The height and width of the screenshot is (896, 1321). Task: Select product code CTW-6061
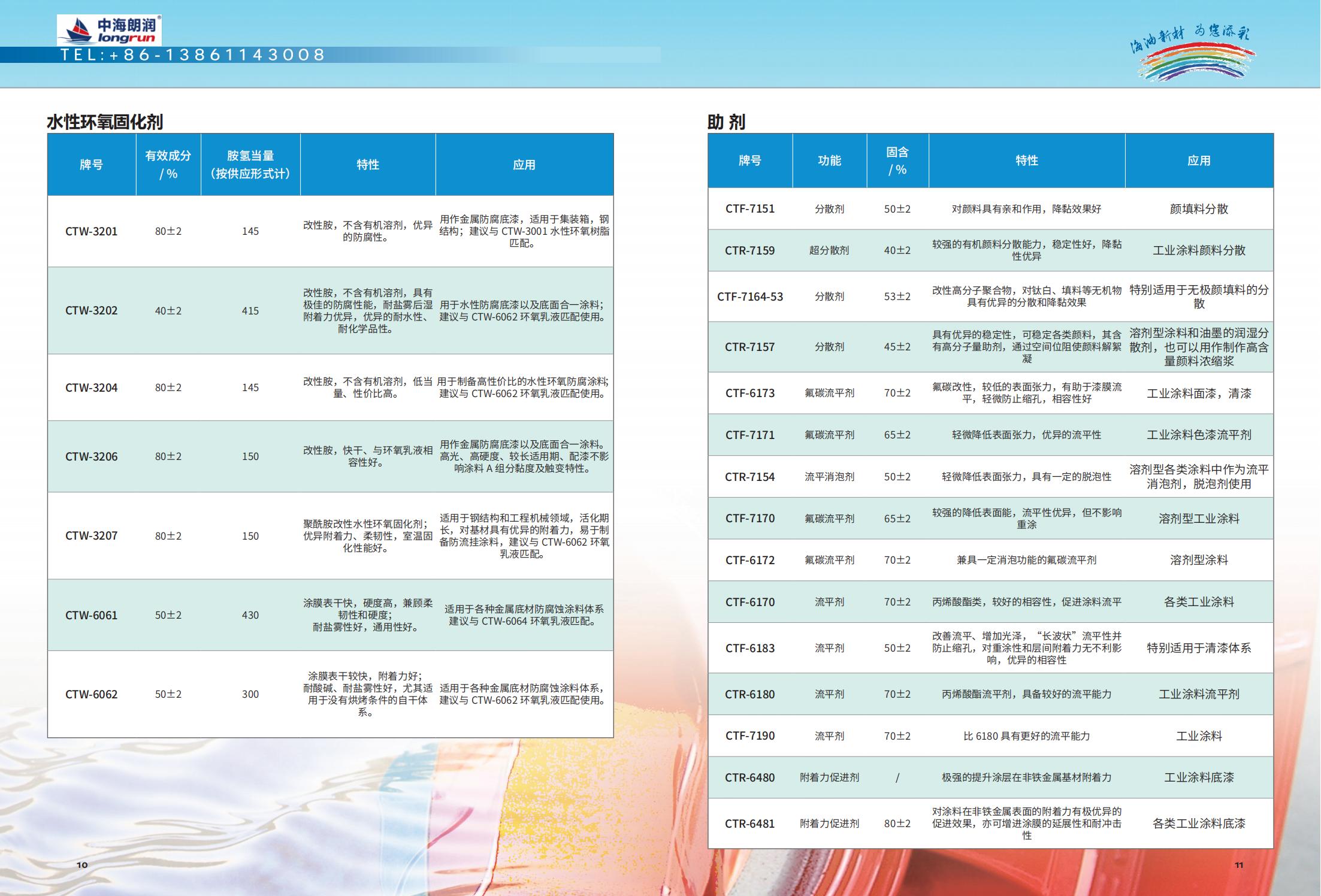pyautogui.click(x=92, y=615)
